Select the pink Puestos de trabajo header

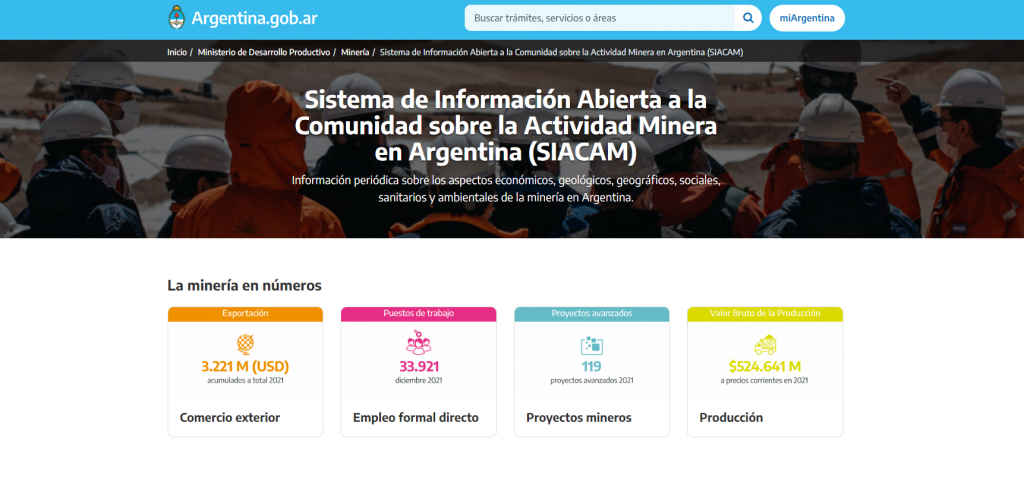point(419,314)
